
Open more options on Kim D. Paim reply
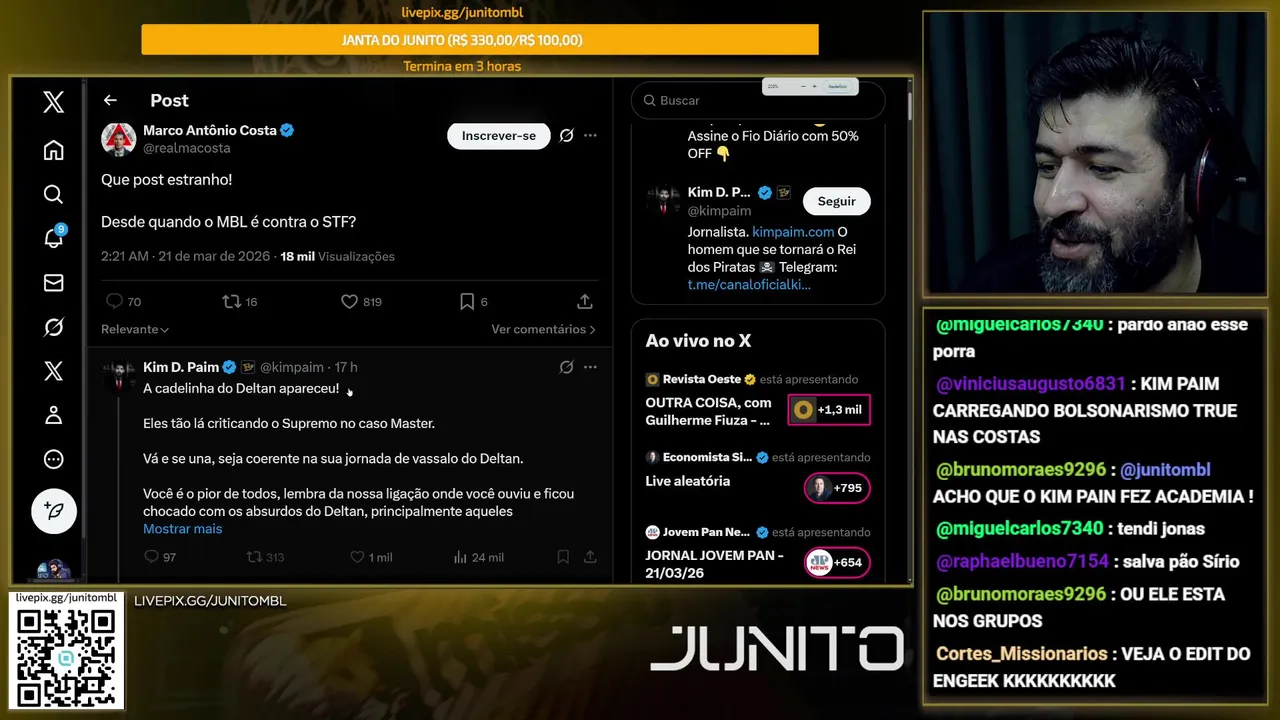[590, 367]
